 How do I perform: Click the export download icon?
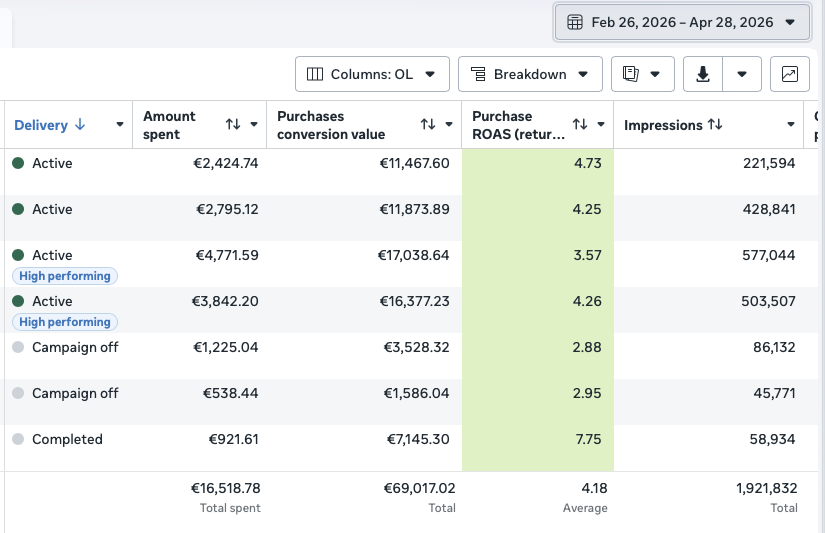tap(703, 74)
